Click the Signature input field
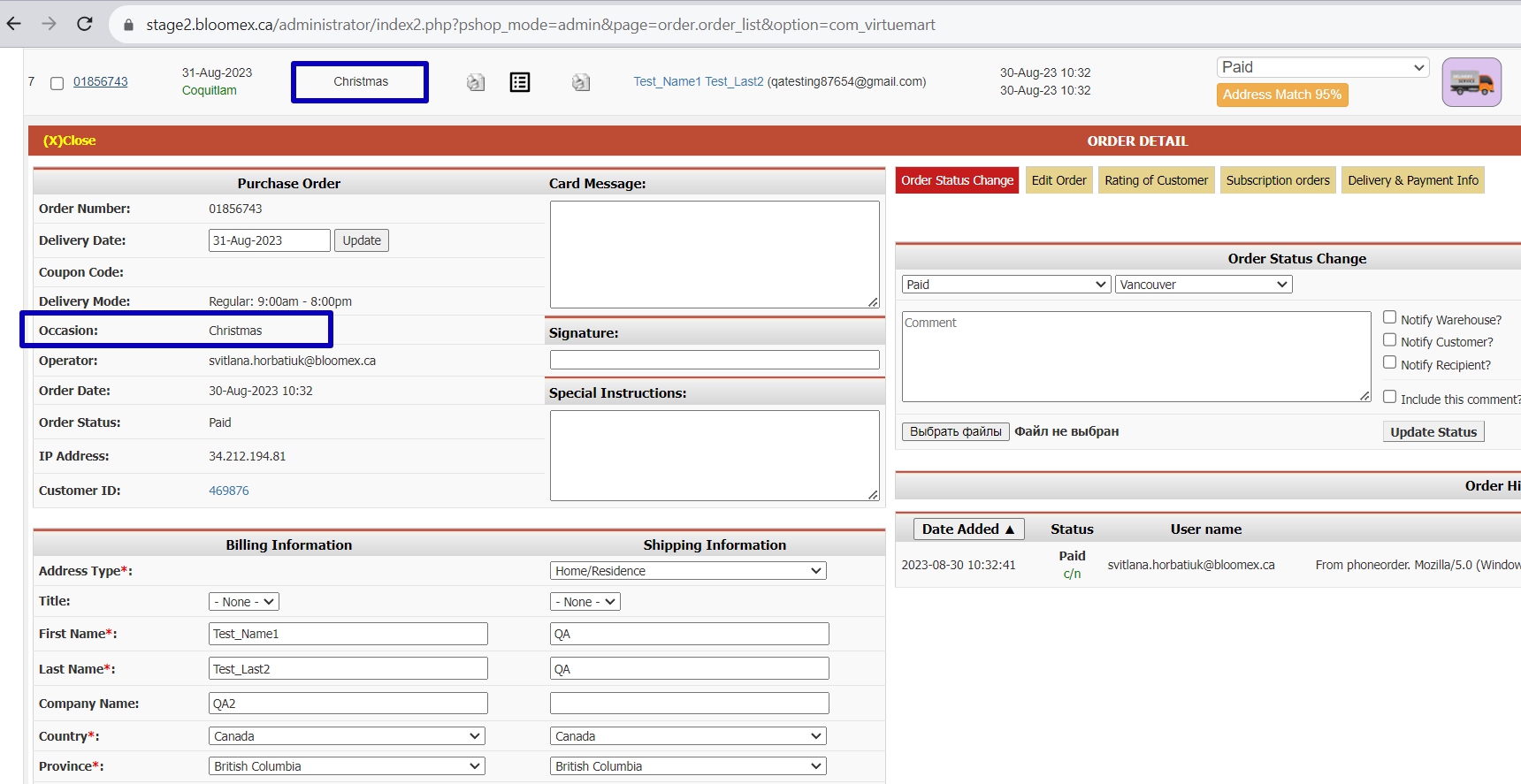1521x784 pixels. pyautogui.click(x=715, y=360)
